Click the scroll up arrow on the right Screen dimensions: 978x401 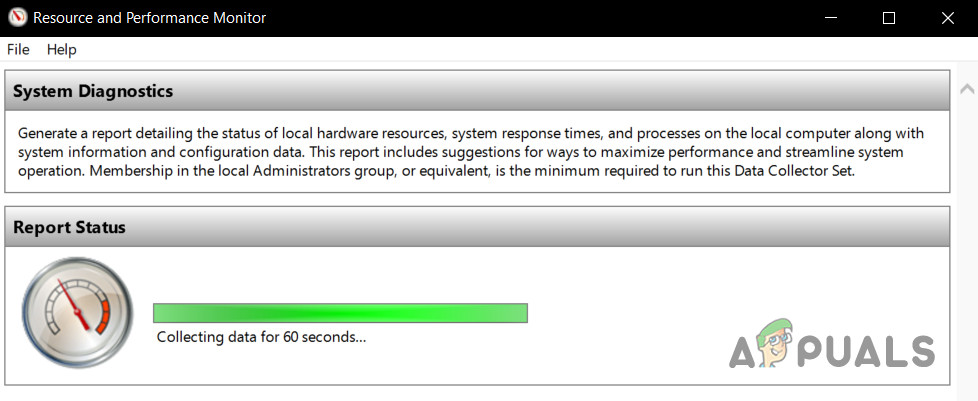pyautogui.click(x=966, y=89)
